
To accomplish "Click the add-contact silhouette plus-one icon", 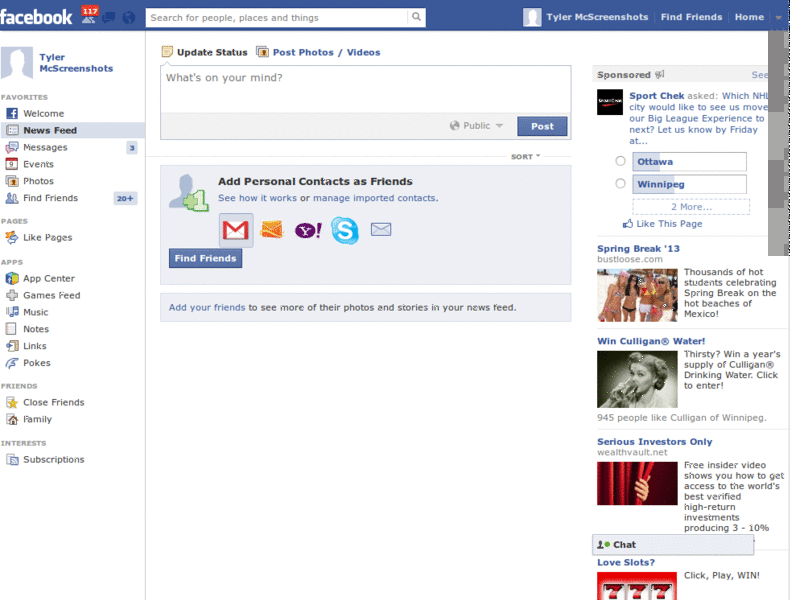I will pyautogui.click(x=188, y=193).
